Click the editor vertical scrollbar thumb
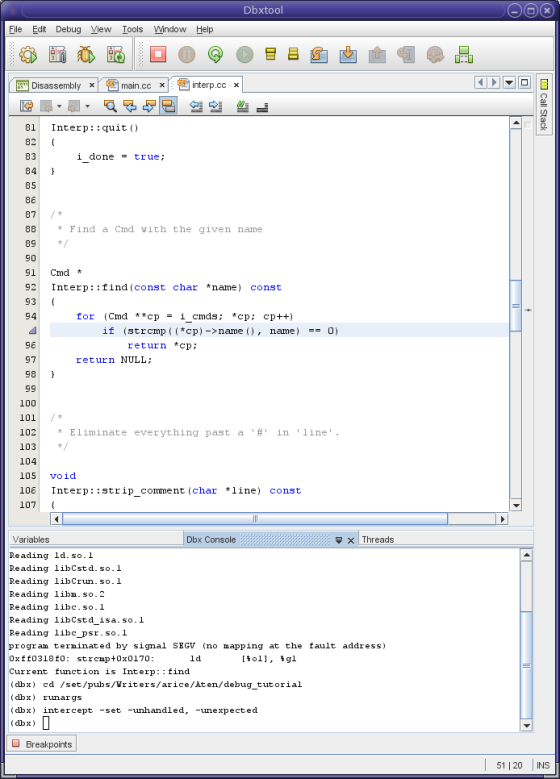 click(x=516, y=306)
